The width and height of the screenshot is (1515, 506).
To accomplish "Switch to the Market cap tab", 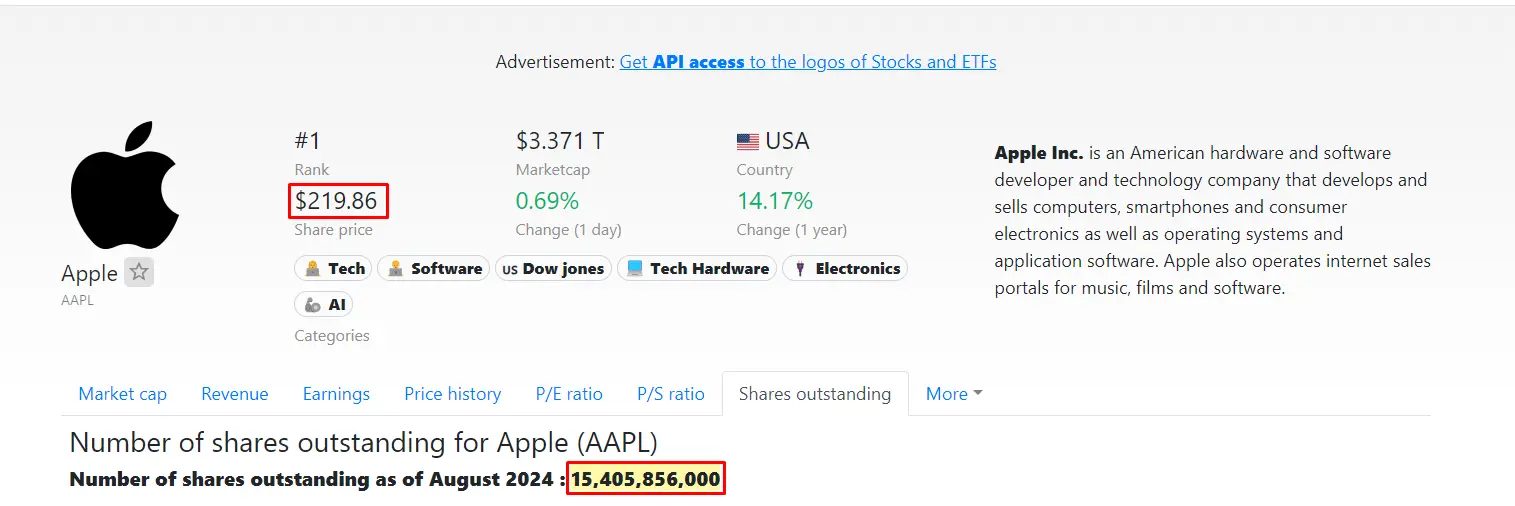I will coord(123,394).
